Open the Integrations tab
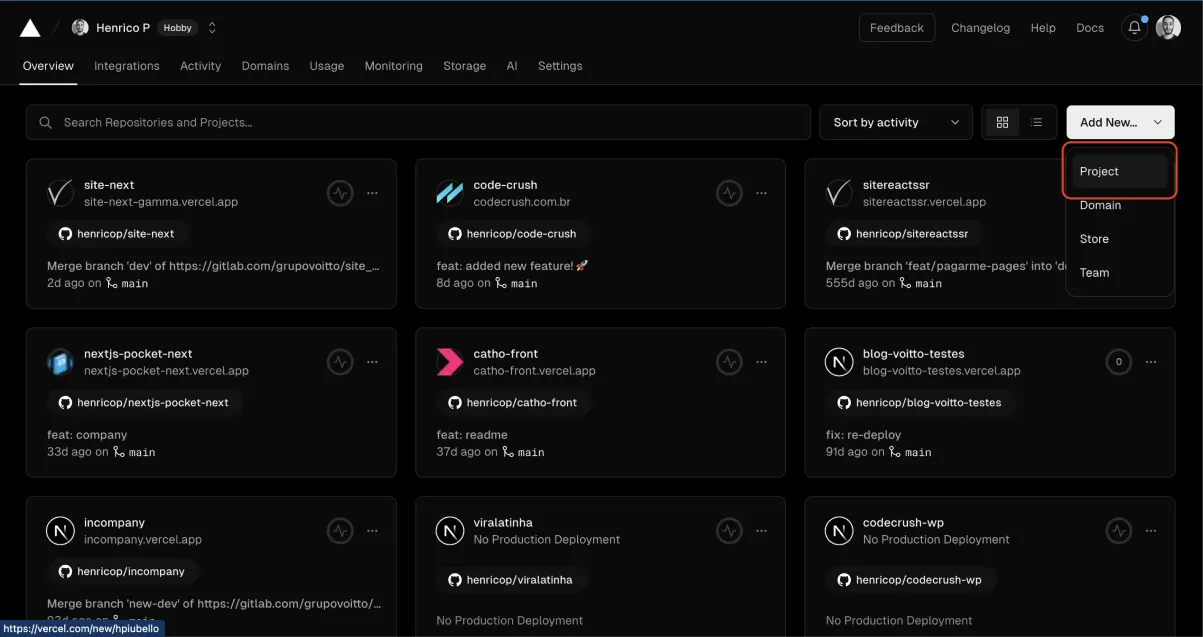1203x637 pixels. (127, 66)
